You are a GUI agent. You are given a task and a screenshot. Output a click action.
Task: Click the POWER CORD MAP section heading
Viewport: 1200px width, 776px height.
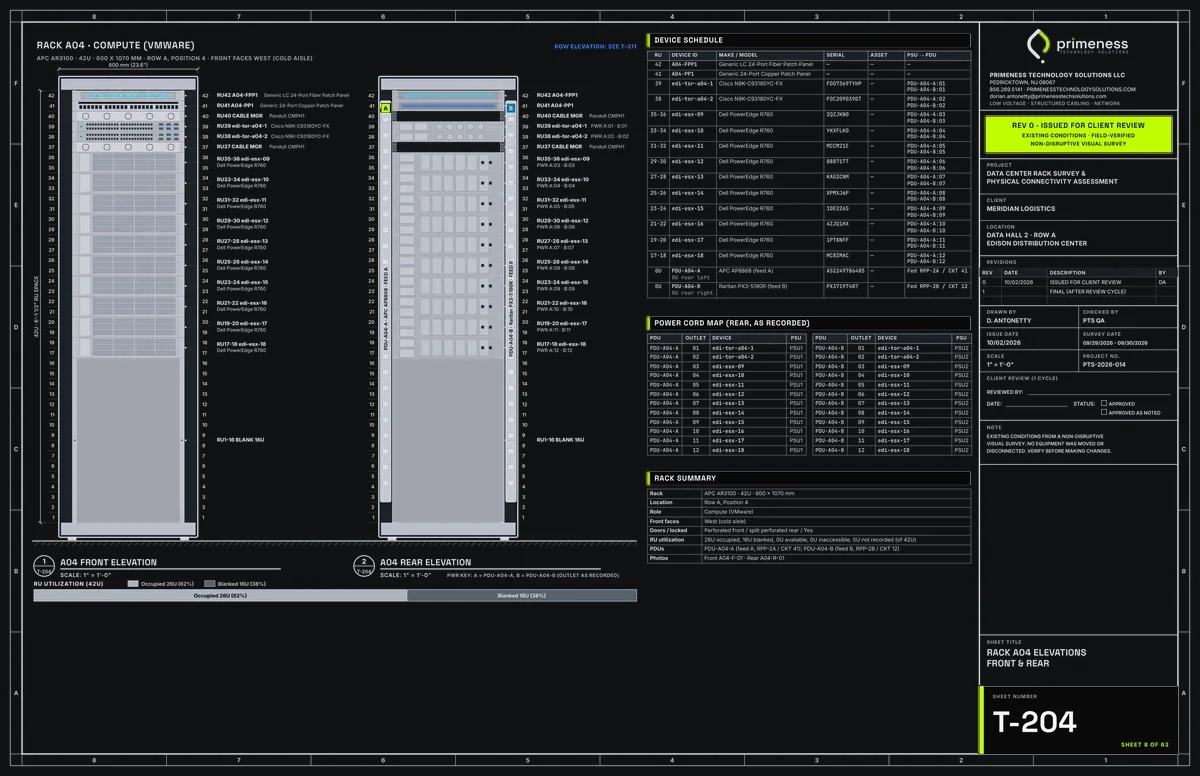point(808,323)
